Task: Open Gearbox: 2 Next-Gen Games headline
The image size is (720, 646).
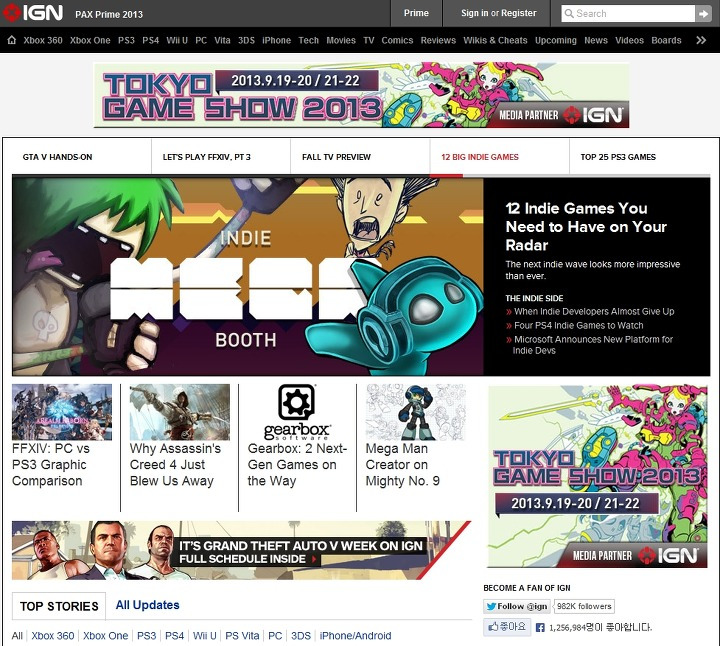Action: tap(297, 465)
